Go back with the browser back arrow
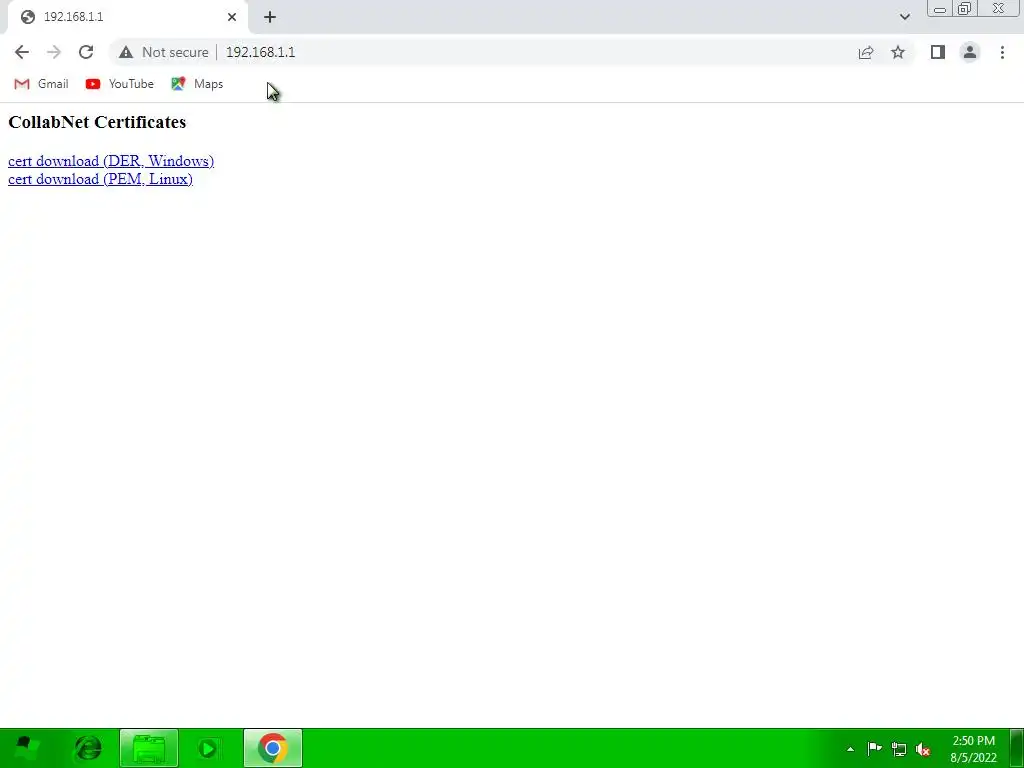This screenshot has height=768, width=1024. (x=22, y=52)
